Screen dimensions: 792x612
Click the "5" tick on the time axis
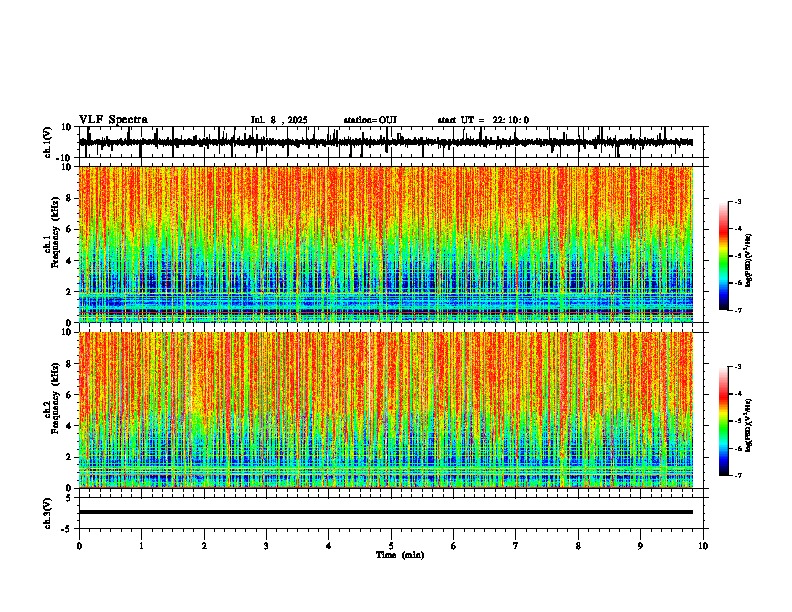[x=391, y=546]
